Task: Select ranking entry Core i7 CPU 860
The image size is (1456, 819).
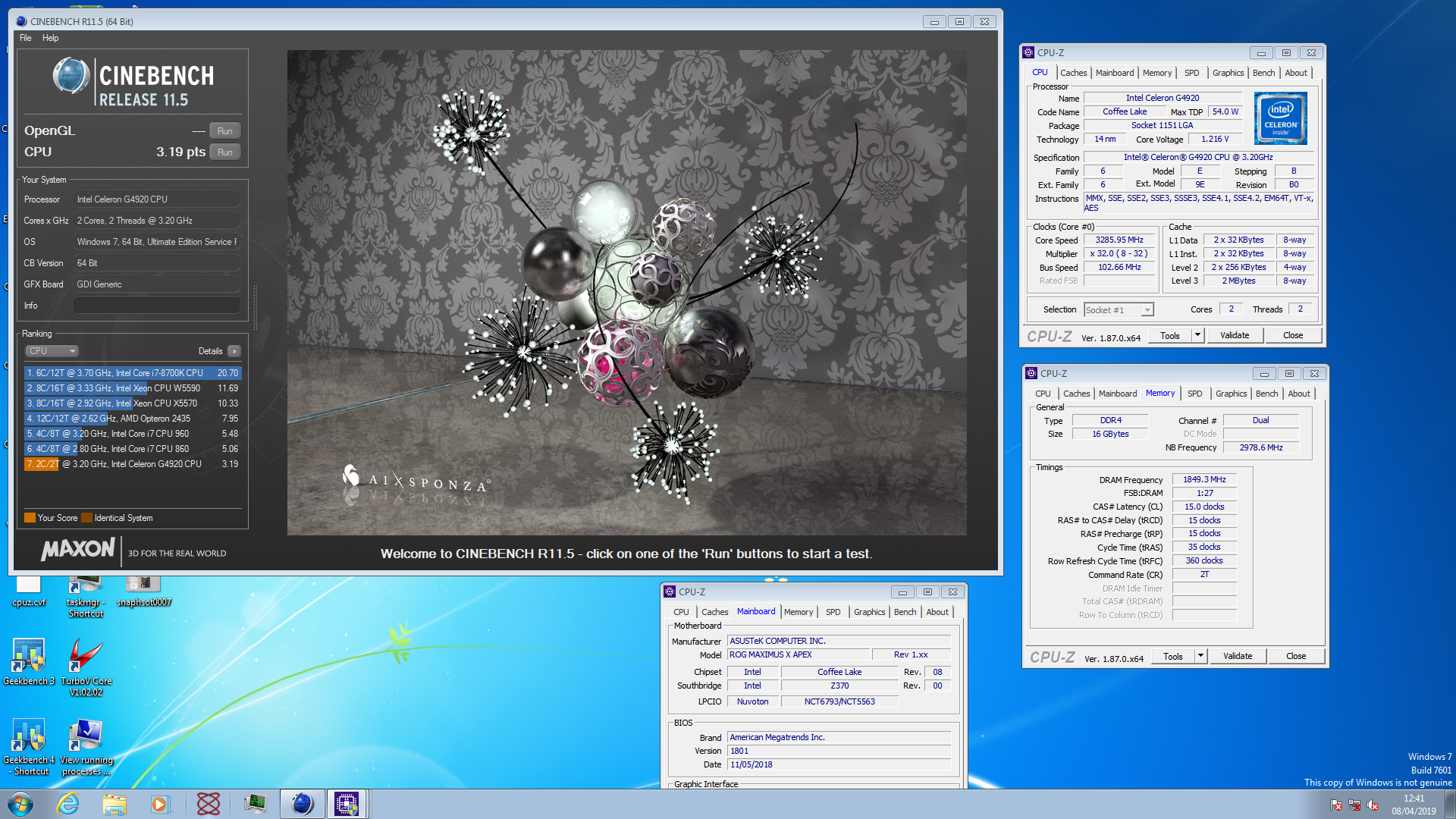Action: (x=133, y=449)
